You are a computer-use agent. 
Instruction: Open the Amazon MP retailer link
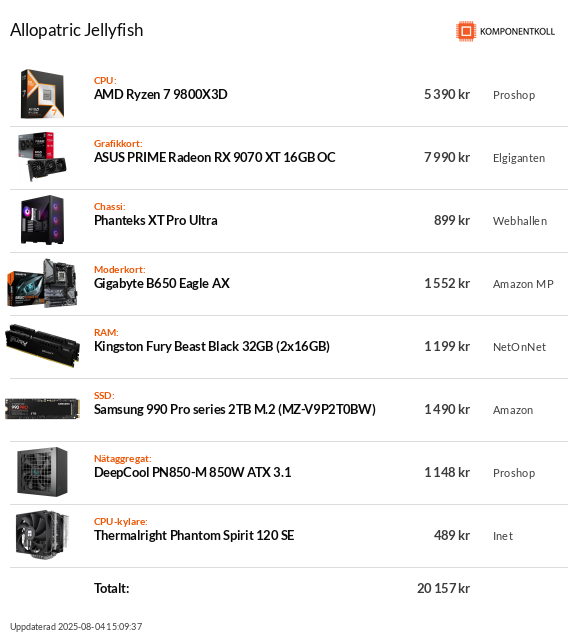coord(523,284)
